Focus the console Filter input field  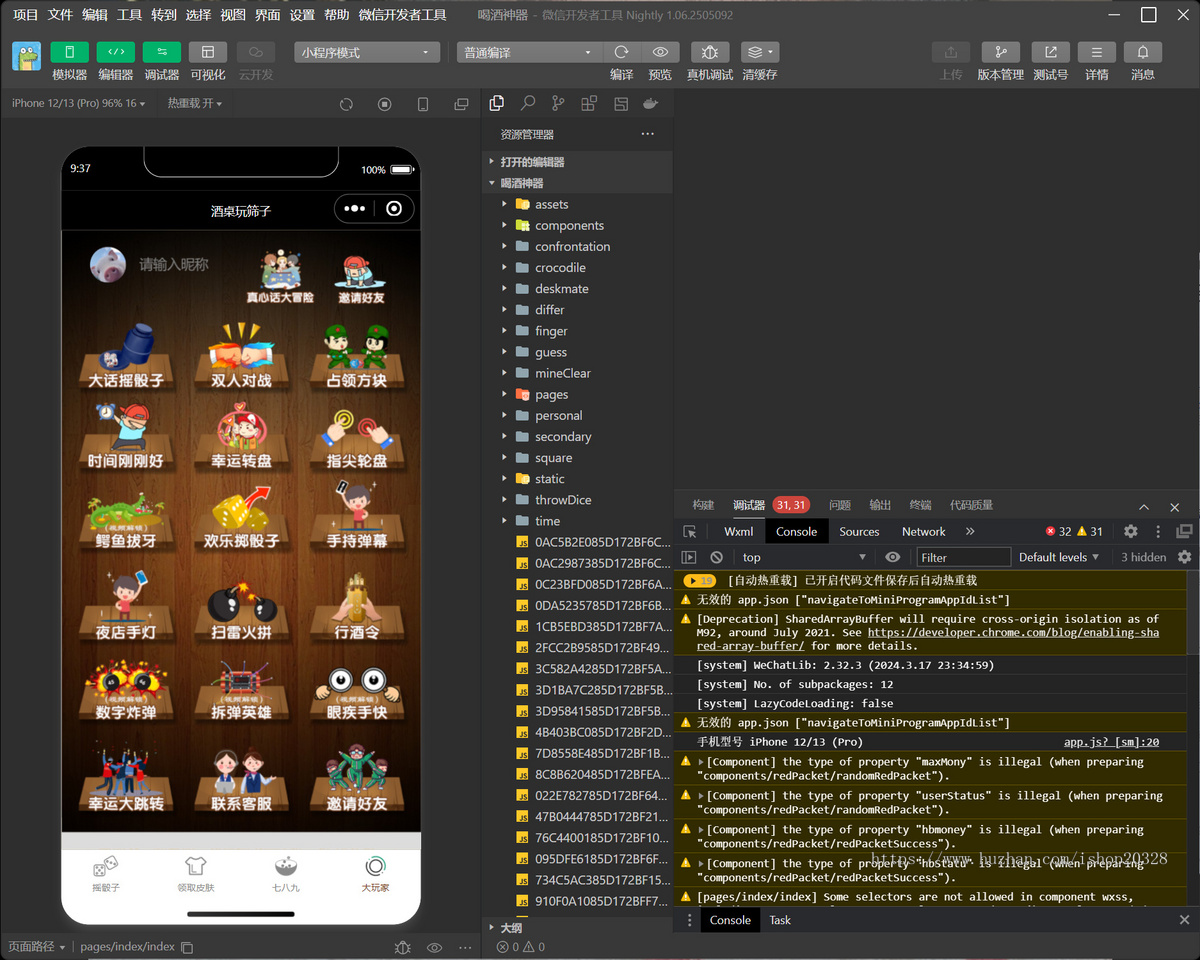tap(964, 557)
